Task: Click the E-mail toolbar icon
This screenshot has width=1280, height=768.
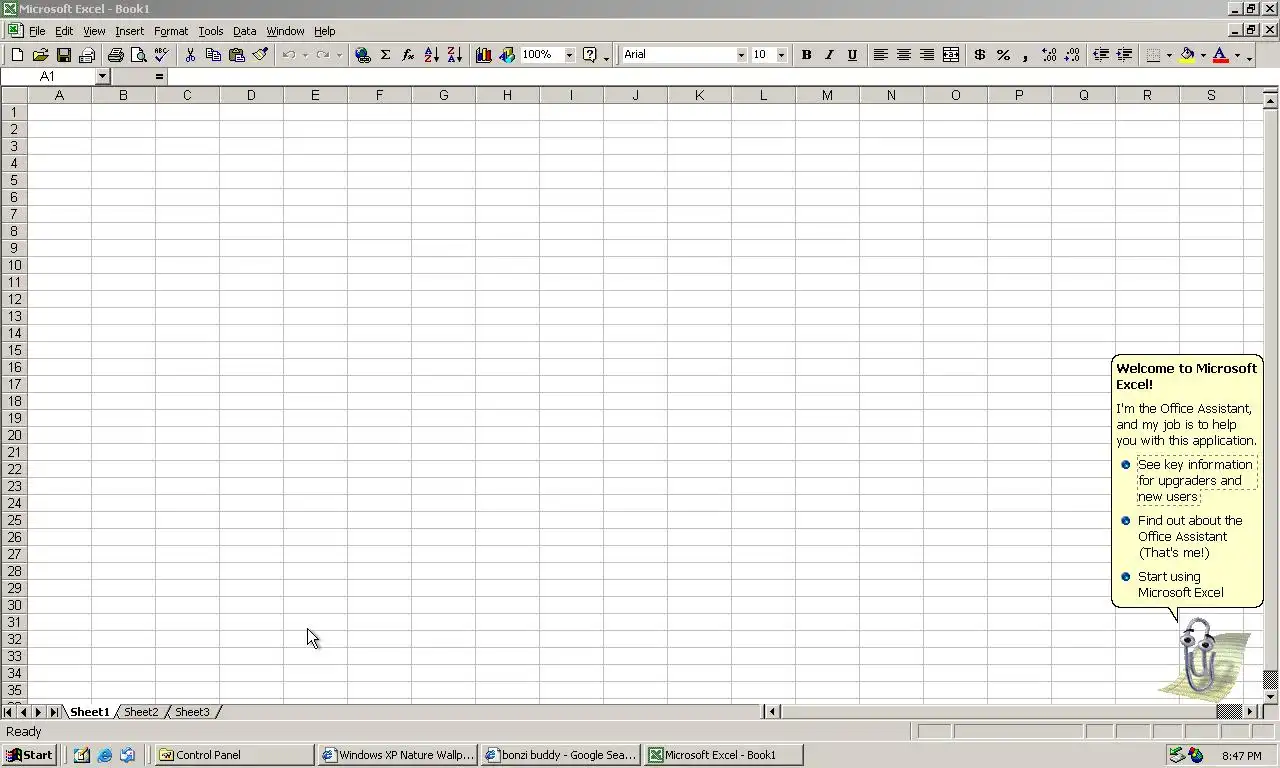Action: point(87,55)
